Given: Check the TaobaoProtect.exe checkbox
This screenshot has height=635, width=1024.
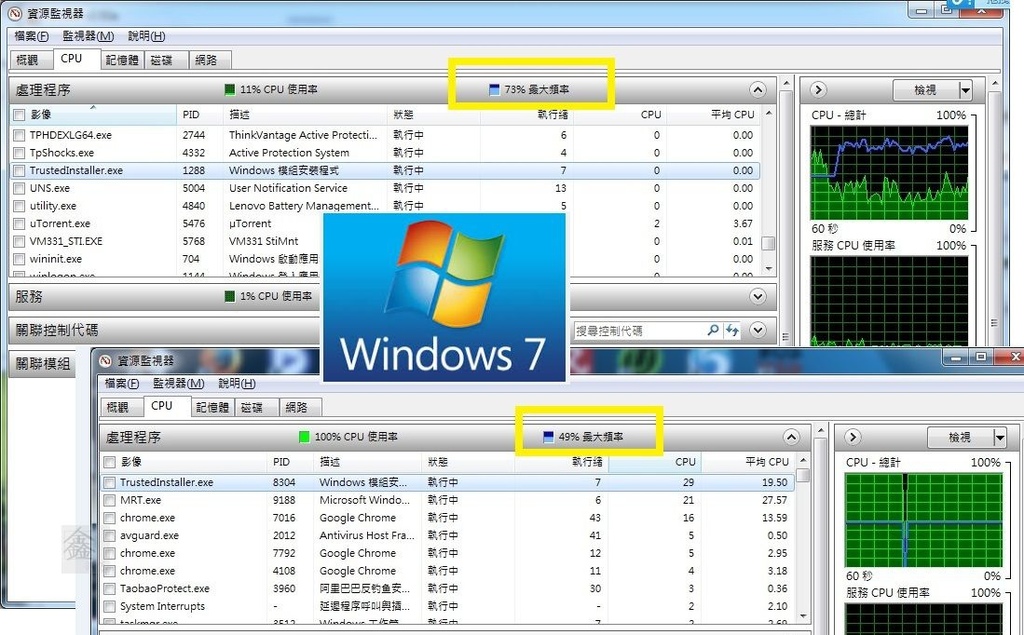Looking at the screenshot, I should (x=110, y=589).
